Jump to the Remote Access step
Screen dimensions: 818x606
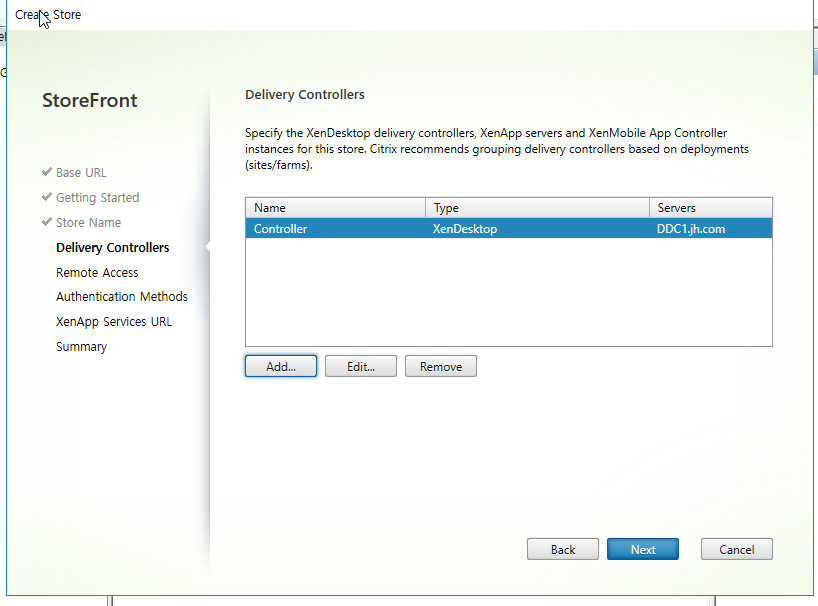pos(97,273)
